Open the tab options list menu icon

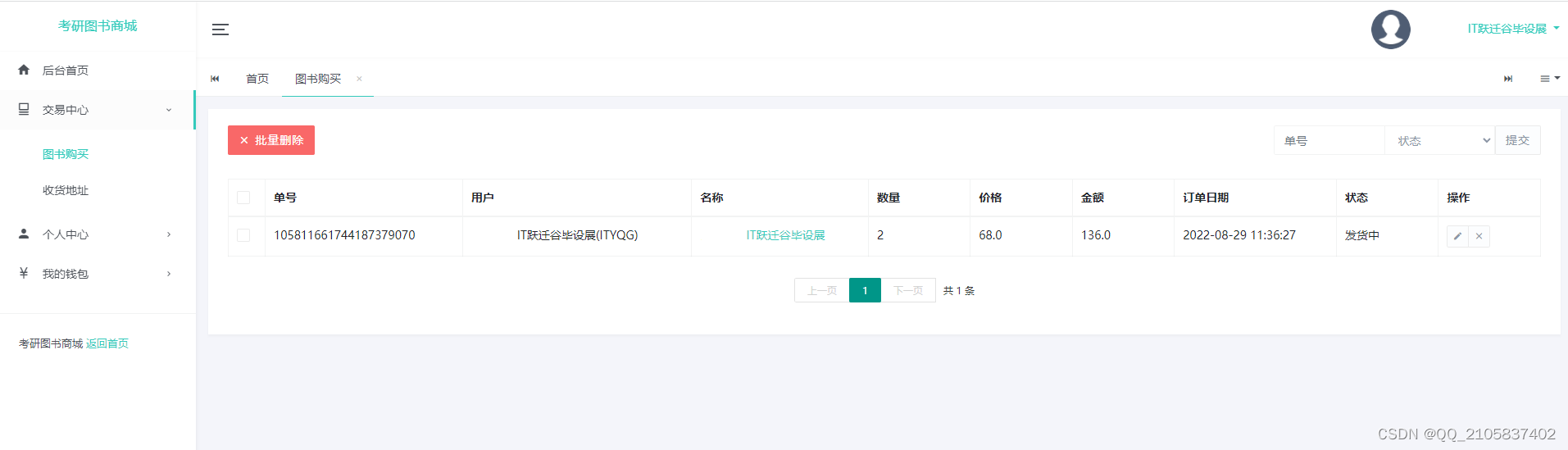point(1549,79)
